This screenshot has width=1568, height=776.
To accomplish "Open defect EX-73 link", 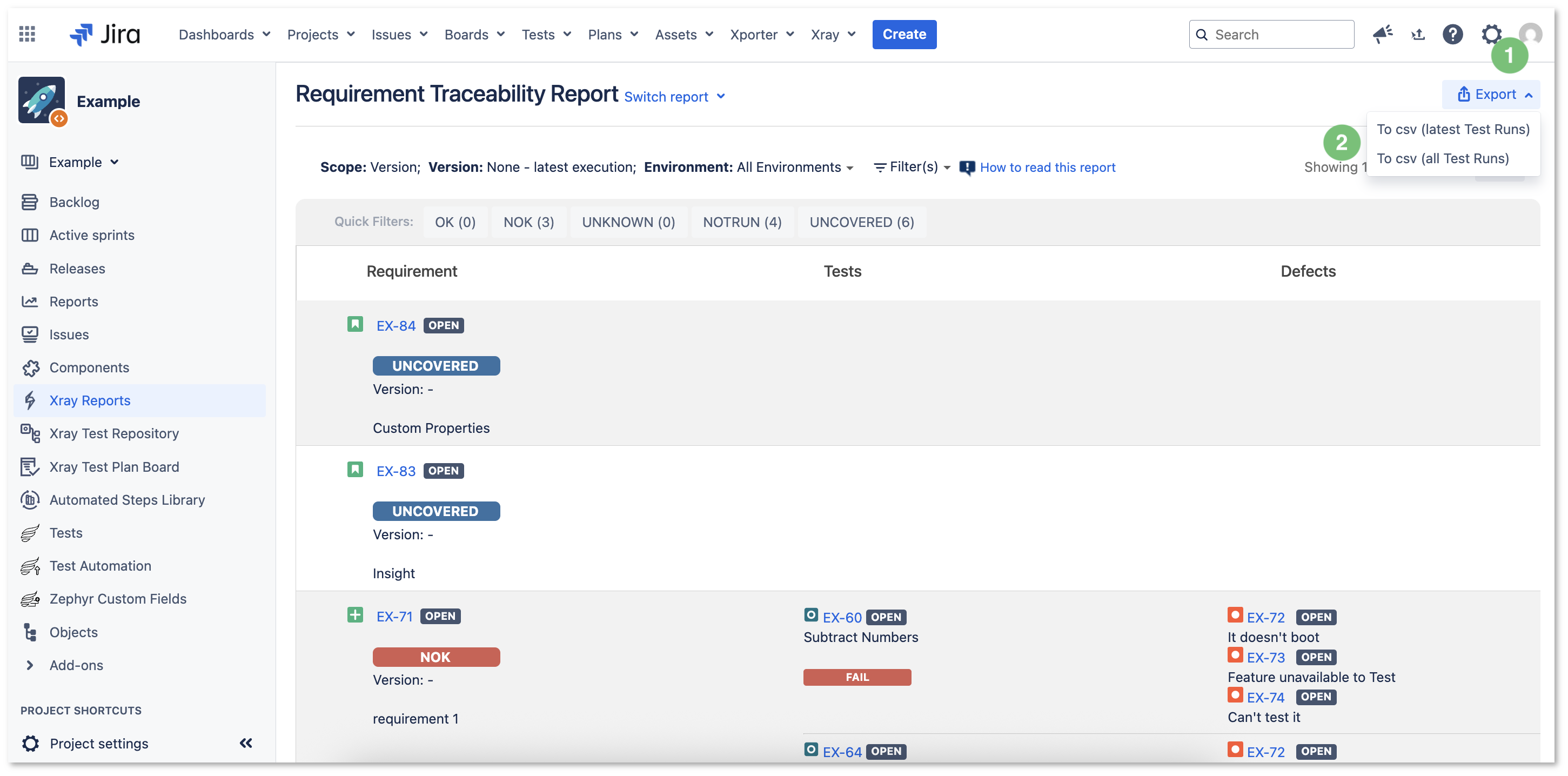I will click(x=1265, y=657).
